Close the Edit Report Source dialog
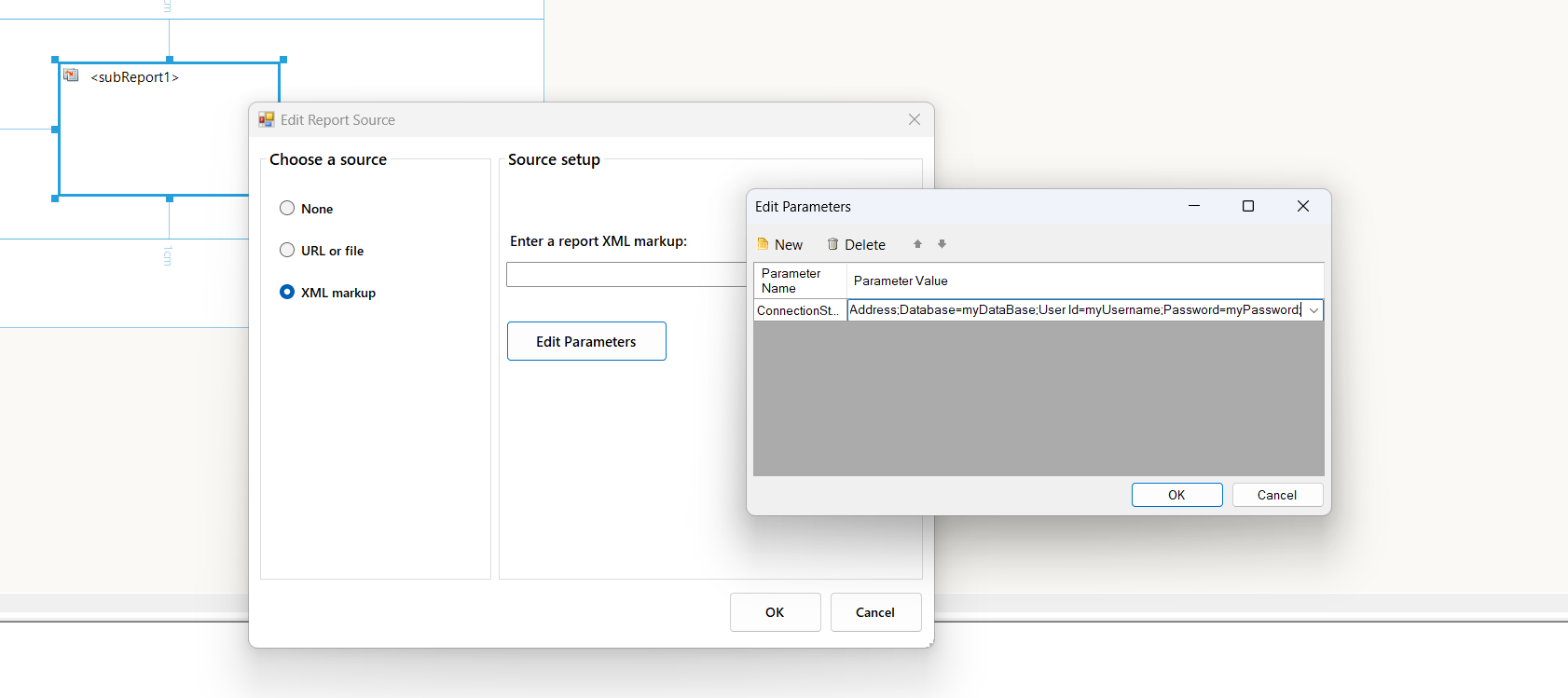 914,119
